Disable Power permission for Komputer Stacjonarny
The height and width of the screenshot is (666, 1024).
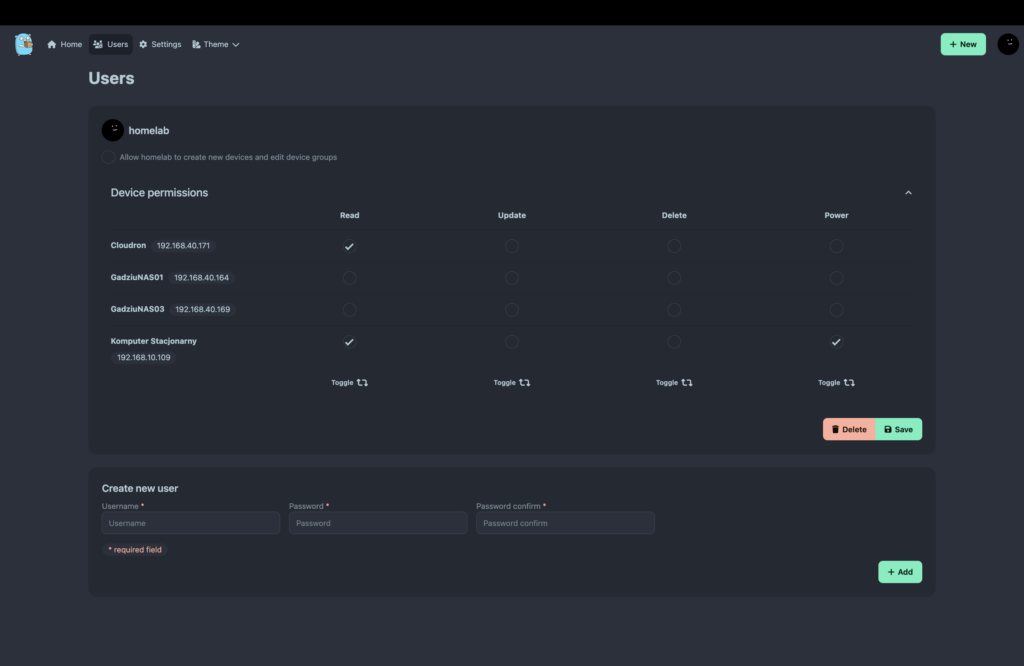tap(836, 342)
